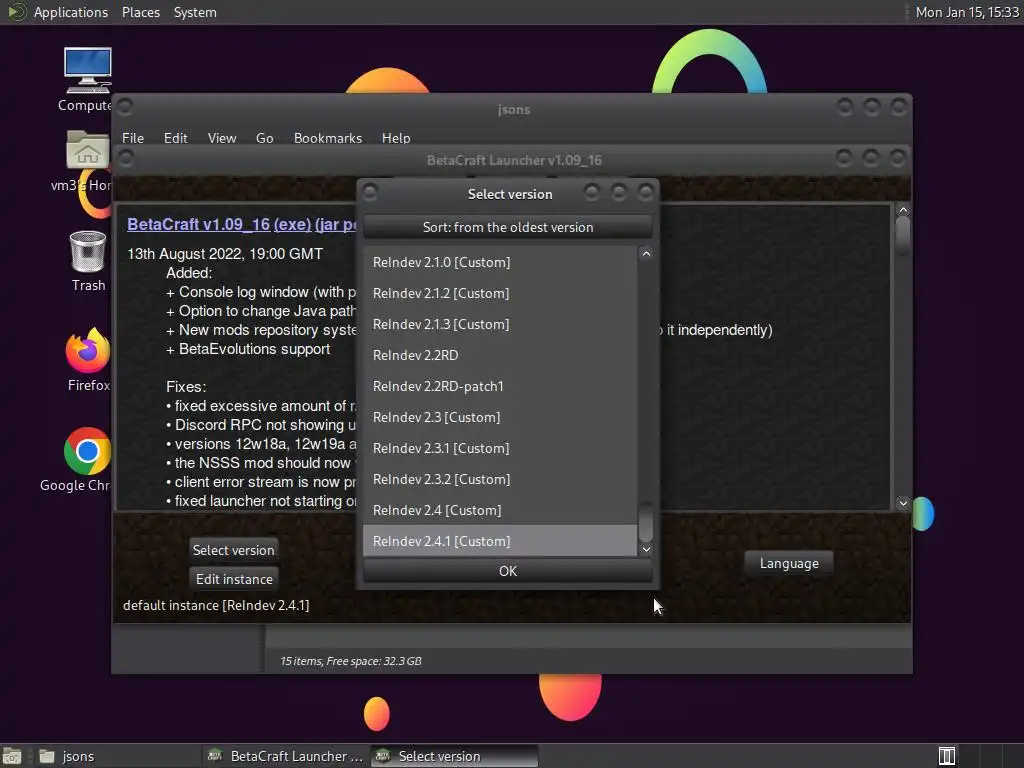Select ReIndev 2.3 [Custom]
Screen dimensions: 1024x768
click(x=500, y=417)
